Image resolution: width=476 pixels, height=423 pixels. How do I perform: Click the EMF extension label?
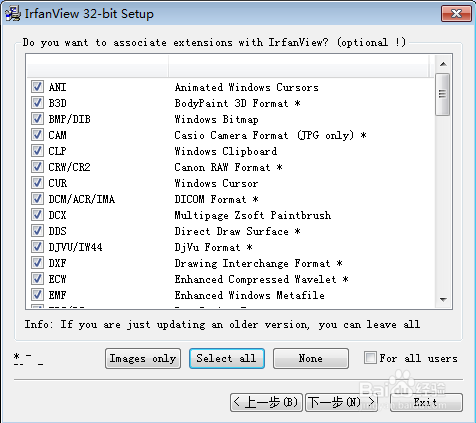click(57, 295)
